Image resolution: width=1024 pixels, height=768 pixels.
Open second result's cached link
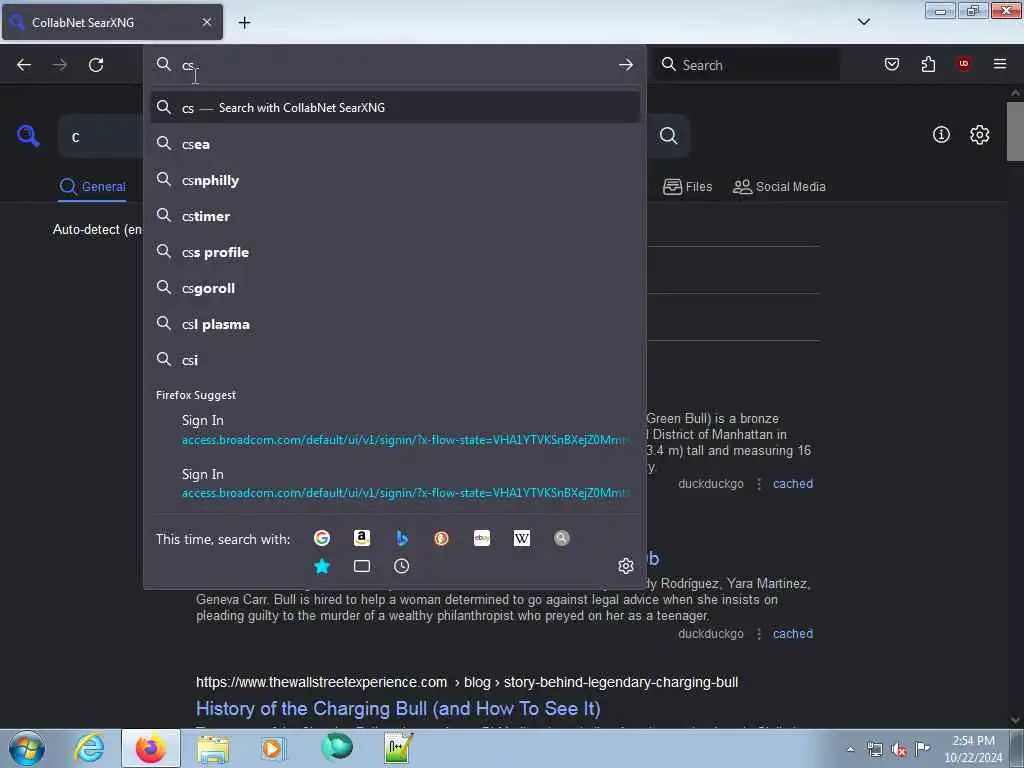793,633
